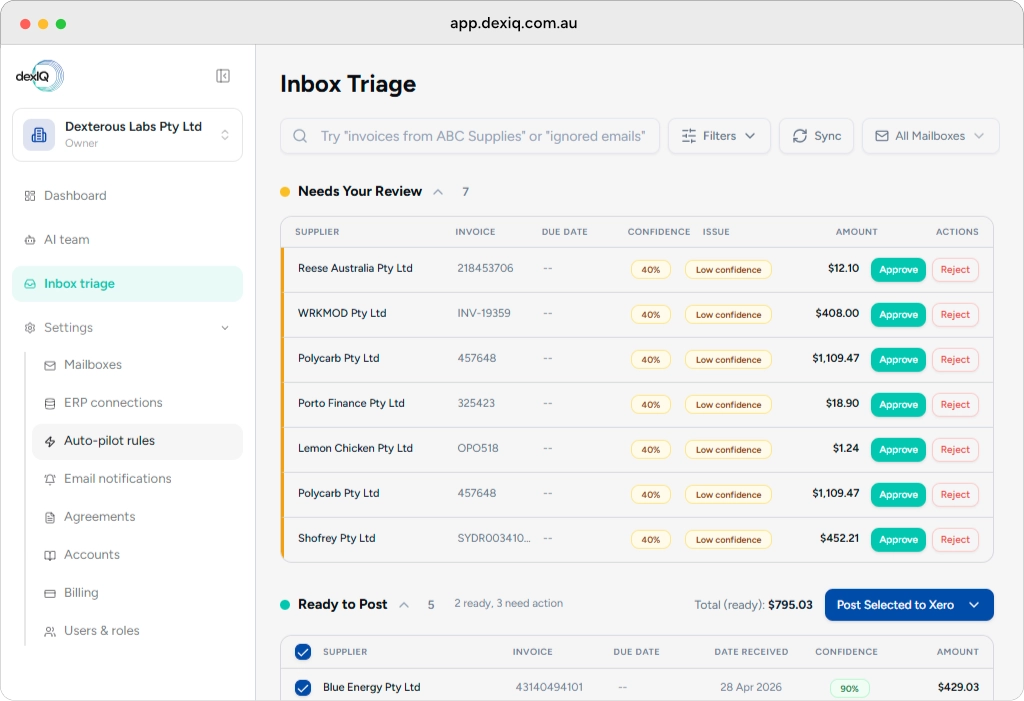
Task: Toggle the select-all checkbox in Ready to Post
Action: [303, 651]
